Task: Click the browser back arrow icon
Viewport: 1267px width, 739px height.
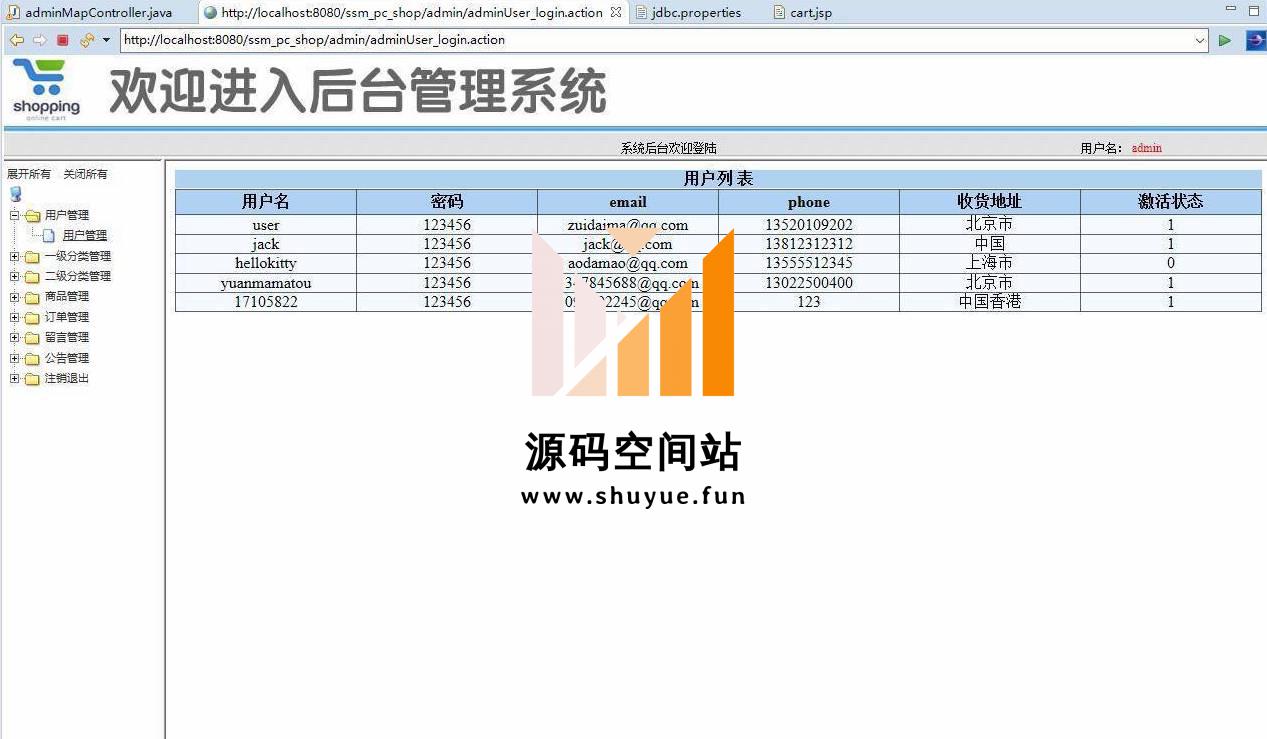Action: pos(16,40)
